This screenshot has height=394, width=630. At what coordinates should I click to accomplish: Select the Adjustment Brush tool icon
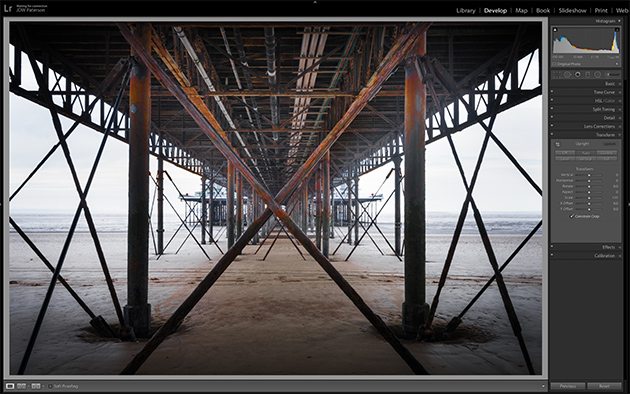tap(612, 74)
